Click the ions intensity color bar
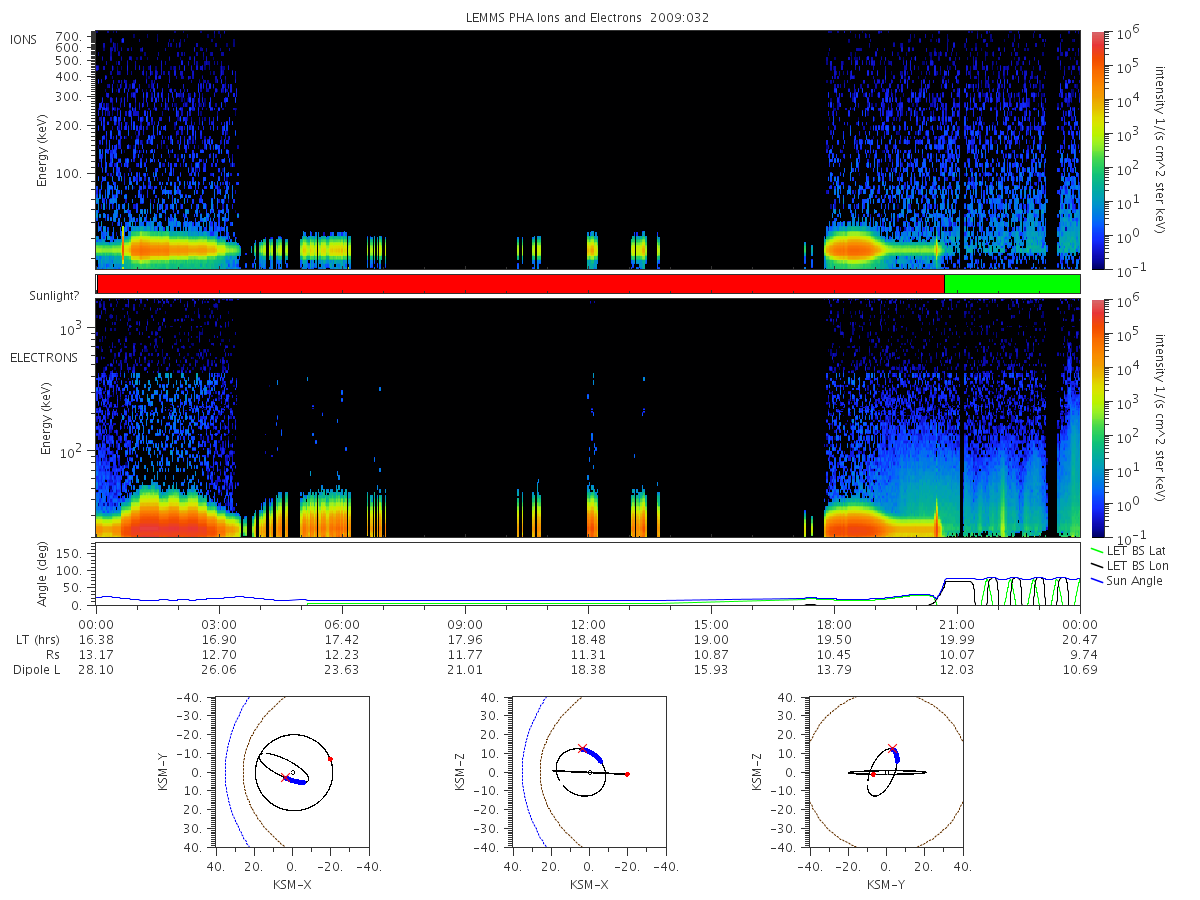This screenshot has width=1200, height=900. tap(1097, 150)
